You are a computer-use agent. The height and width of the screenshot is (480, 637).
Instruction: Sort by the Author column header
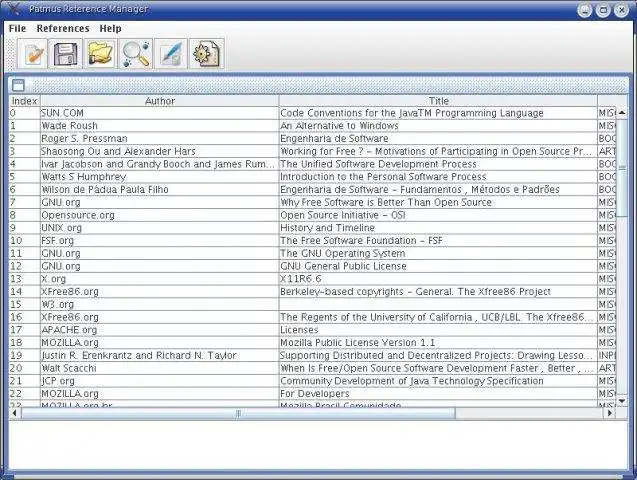point(160,101)
